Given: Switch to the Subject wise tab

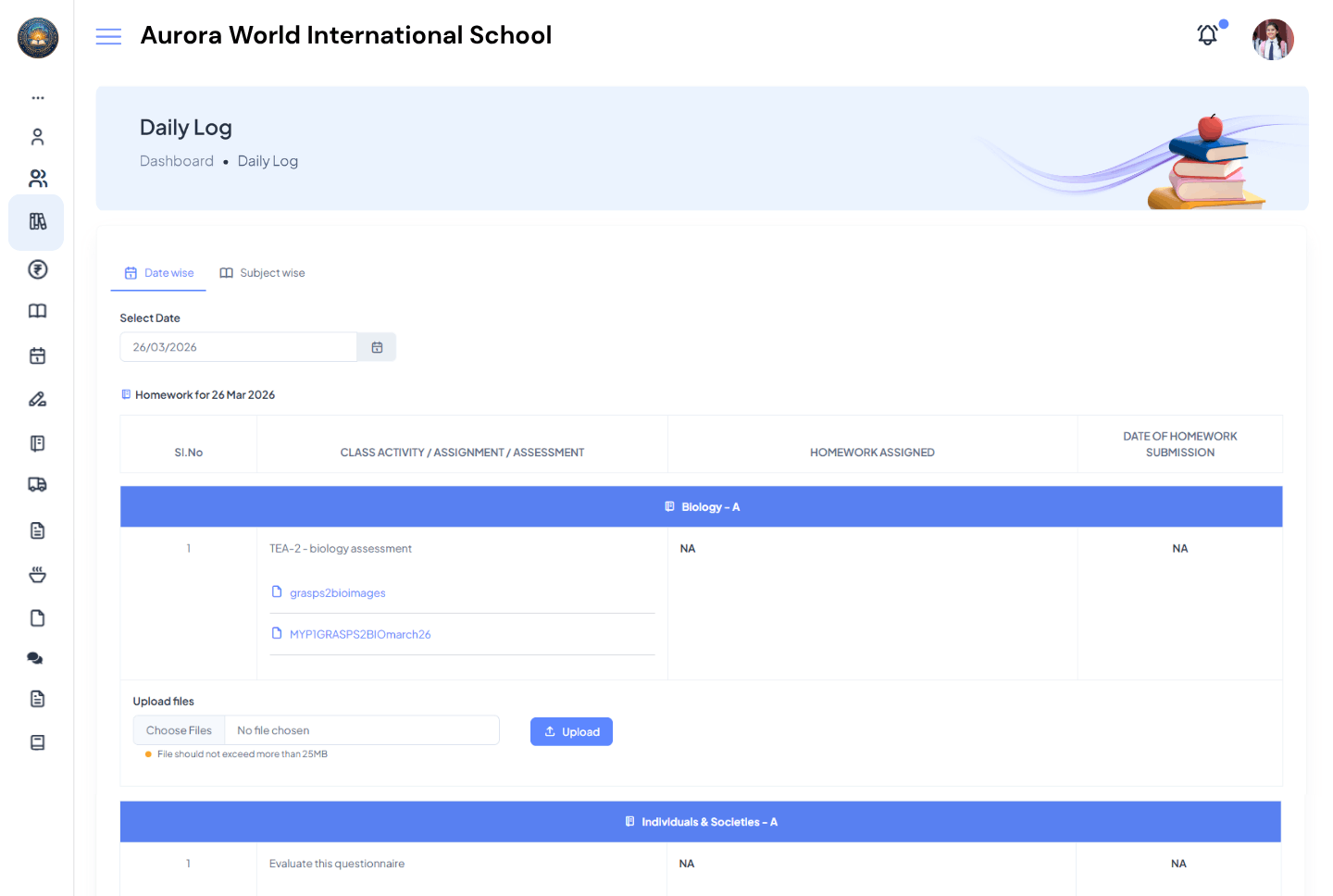Looking at the screenshot, I should point(262,272).
